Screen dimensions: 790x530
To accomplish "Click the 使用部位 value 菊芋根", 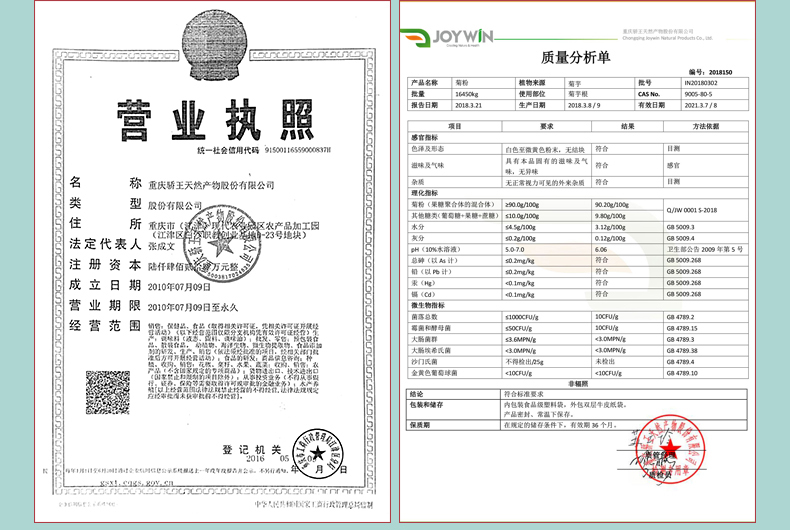I will coord(578,94).
